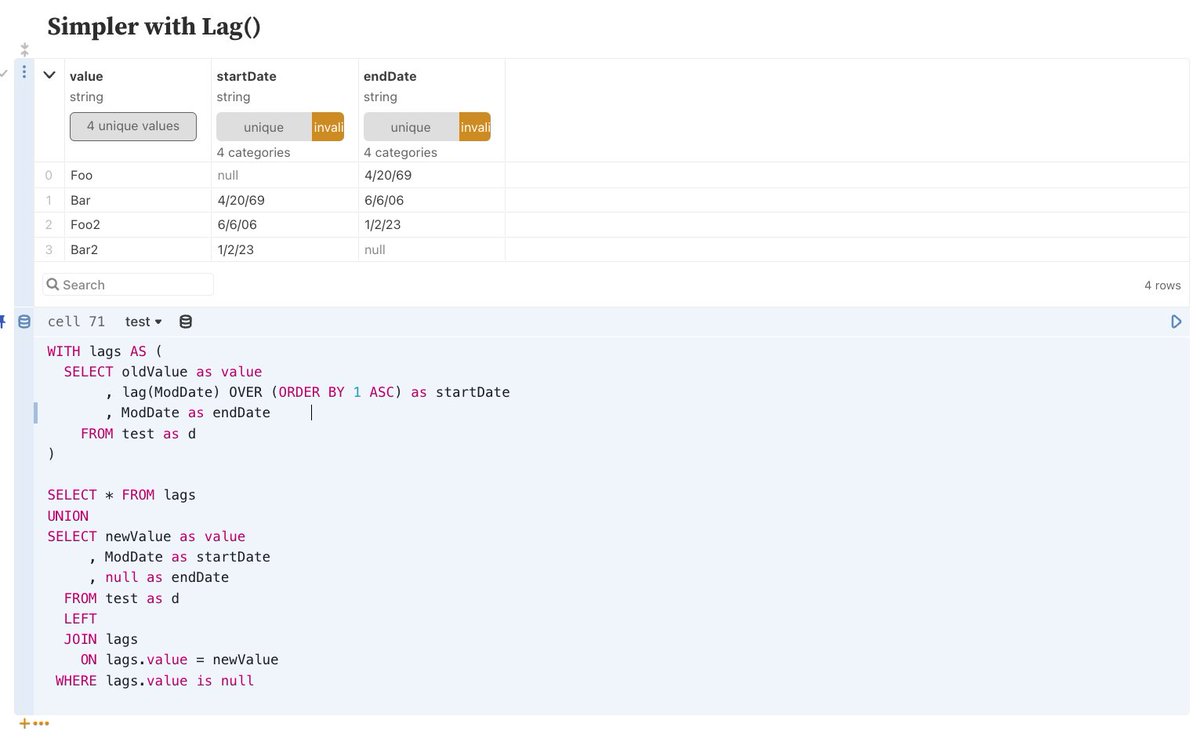Screen dimensions: 1200x738
Task: Open the cell menu three-dot icon
Action: (24, 72)
